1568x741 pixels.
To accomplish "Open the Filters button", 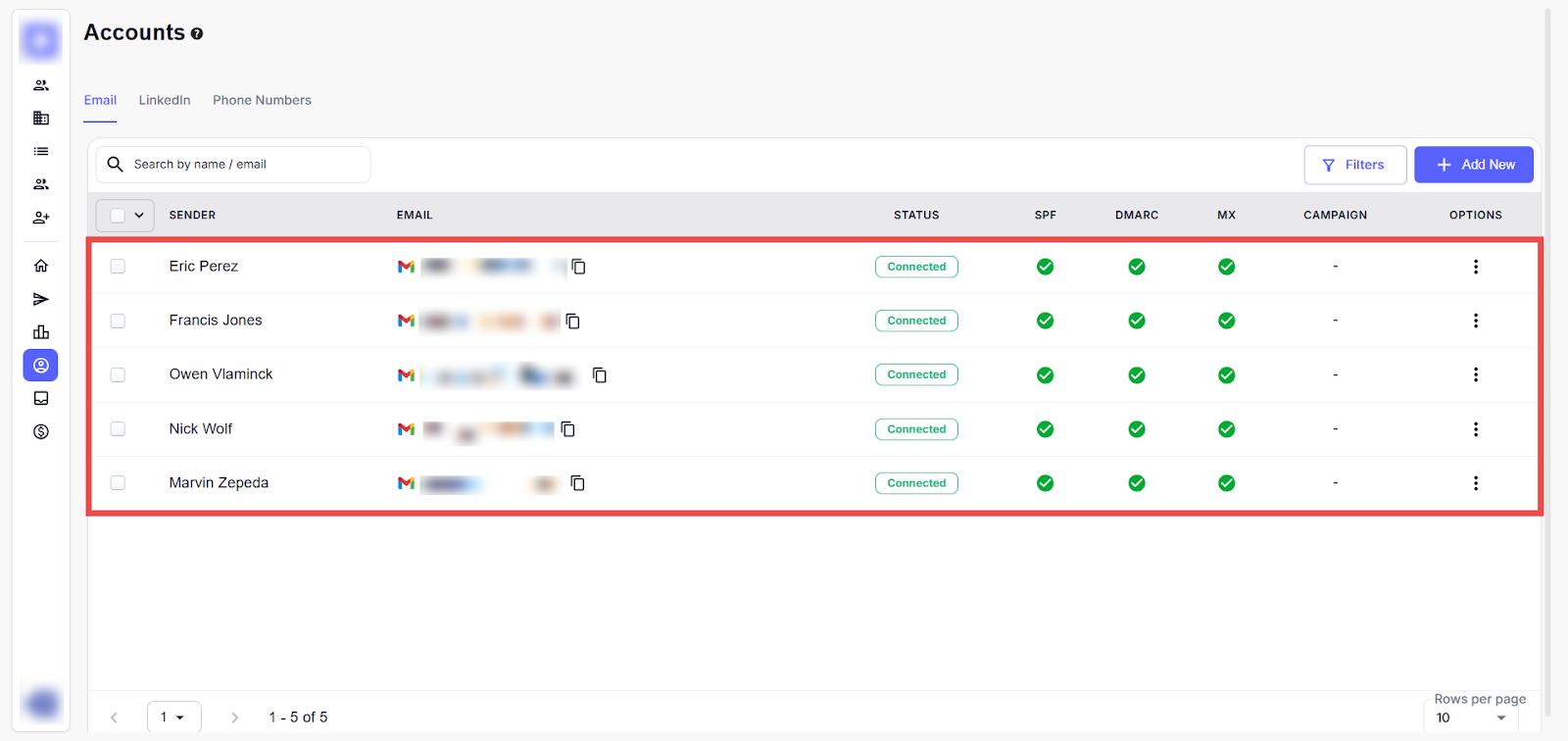I will tap(1354, 165).
